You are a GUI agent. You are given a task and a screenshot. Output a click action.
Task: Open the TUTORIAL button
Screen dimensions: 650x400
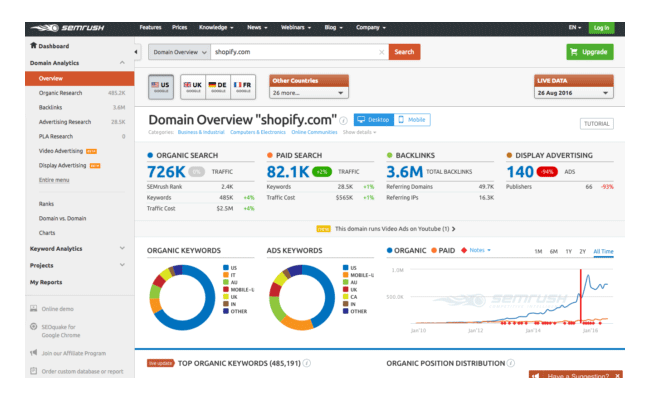597,124
